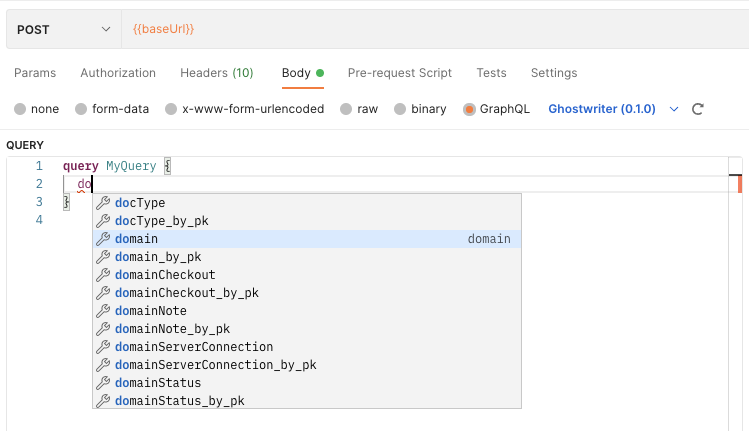Select the raw body radio button
749x431 pixels.
[346, 109]
